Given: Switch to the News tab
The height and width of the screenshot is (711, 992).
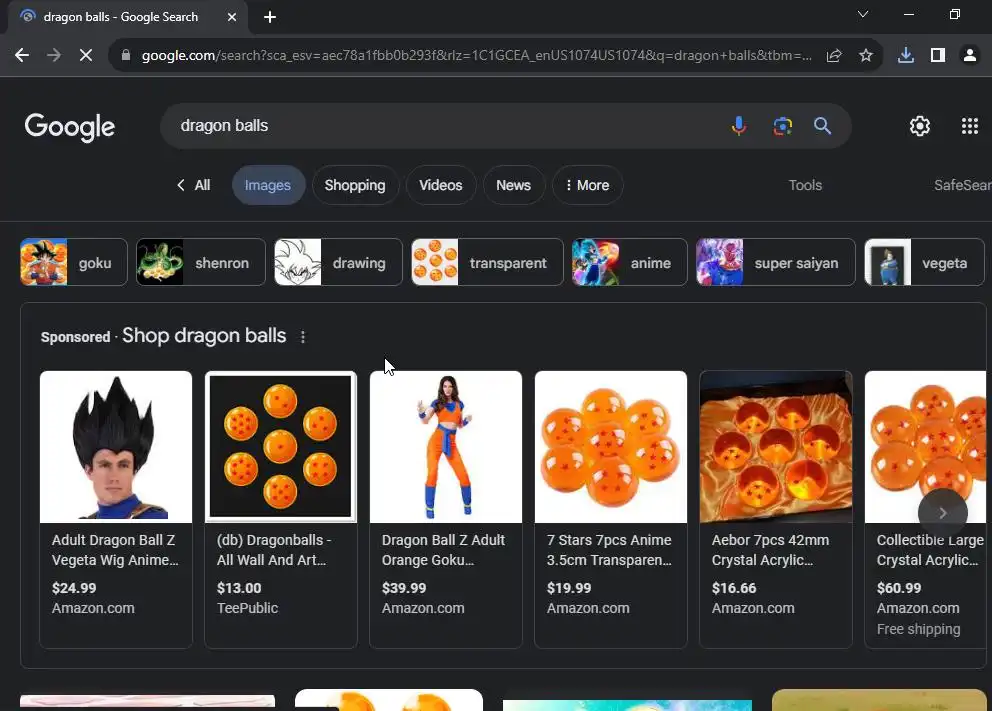Looking at the screenshot, I should 513,185.
